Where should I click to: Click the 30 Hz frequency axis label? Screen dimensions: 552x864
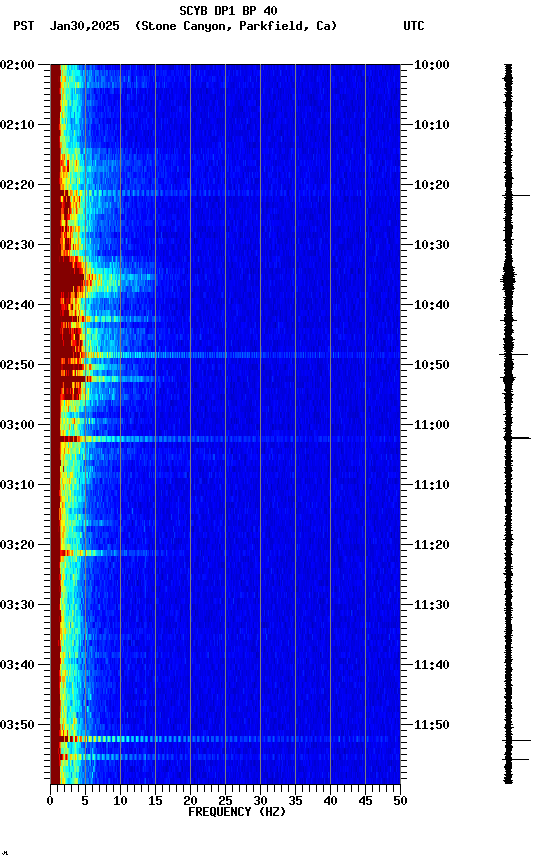260,801
